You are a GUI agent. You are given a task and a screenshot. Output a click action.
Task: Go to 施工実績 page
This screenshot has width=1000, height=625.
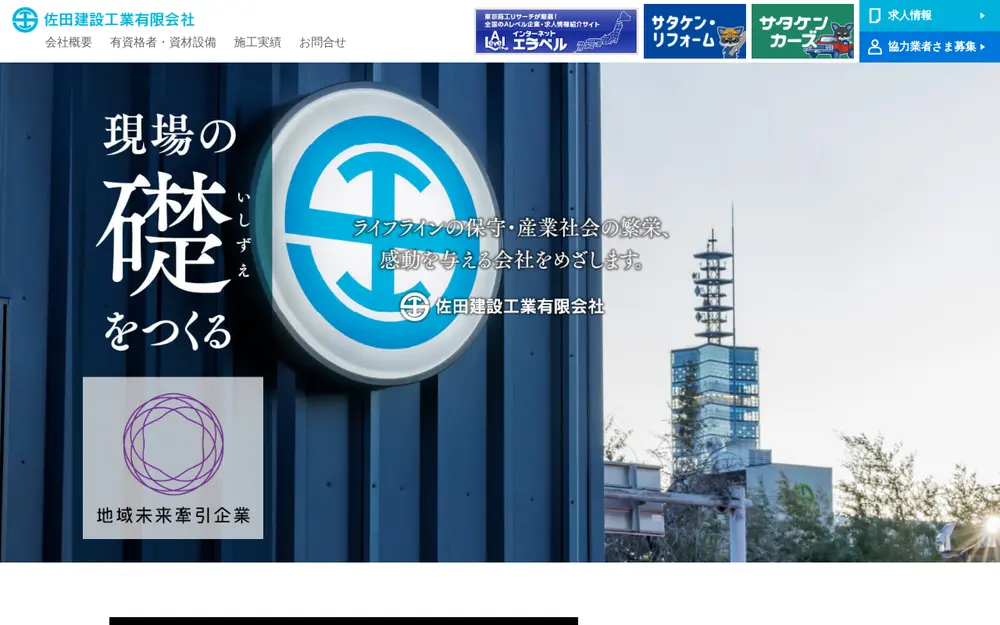coord(257,43)
